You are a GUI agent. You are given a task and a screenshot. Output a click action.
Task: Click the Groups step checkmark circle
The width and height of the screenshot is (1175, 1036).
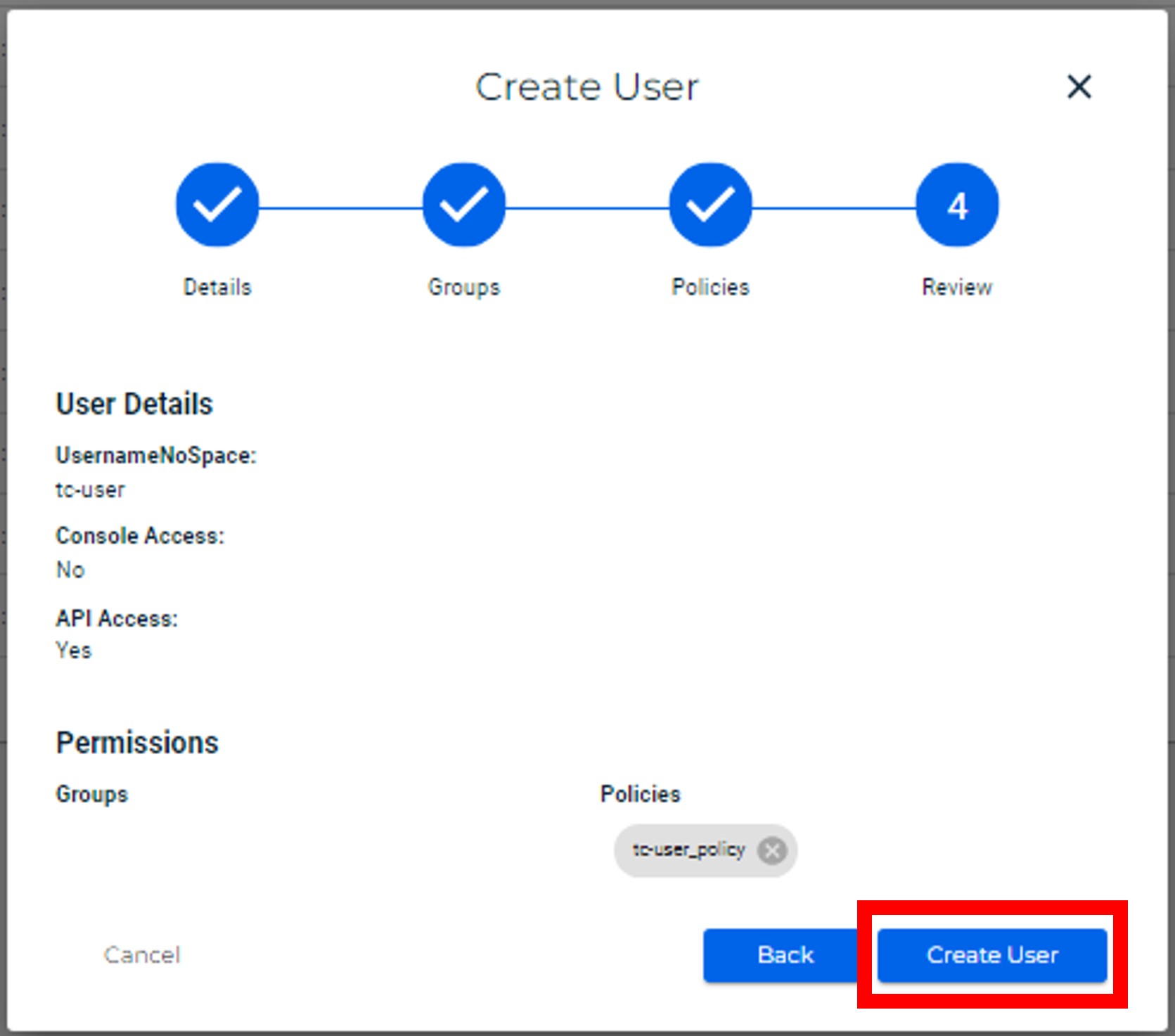pyautogui.click(x=464, y=205)
